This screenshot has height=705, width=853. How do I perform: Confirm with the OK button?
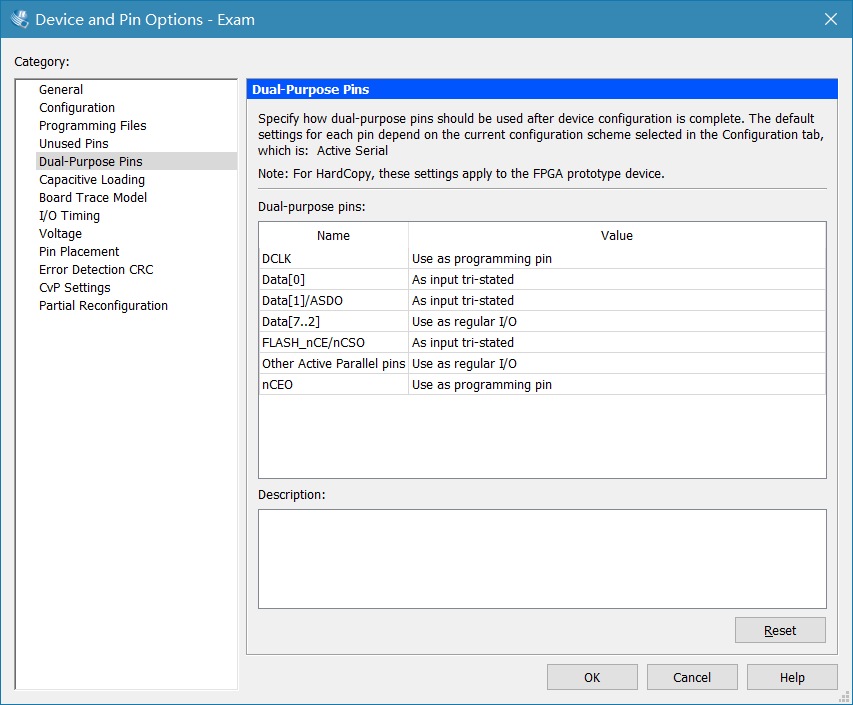coord(592,677)
